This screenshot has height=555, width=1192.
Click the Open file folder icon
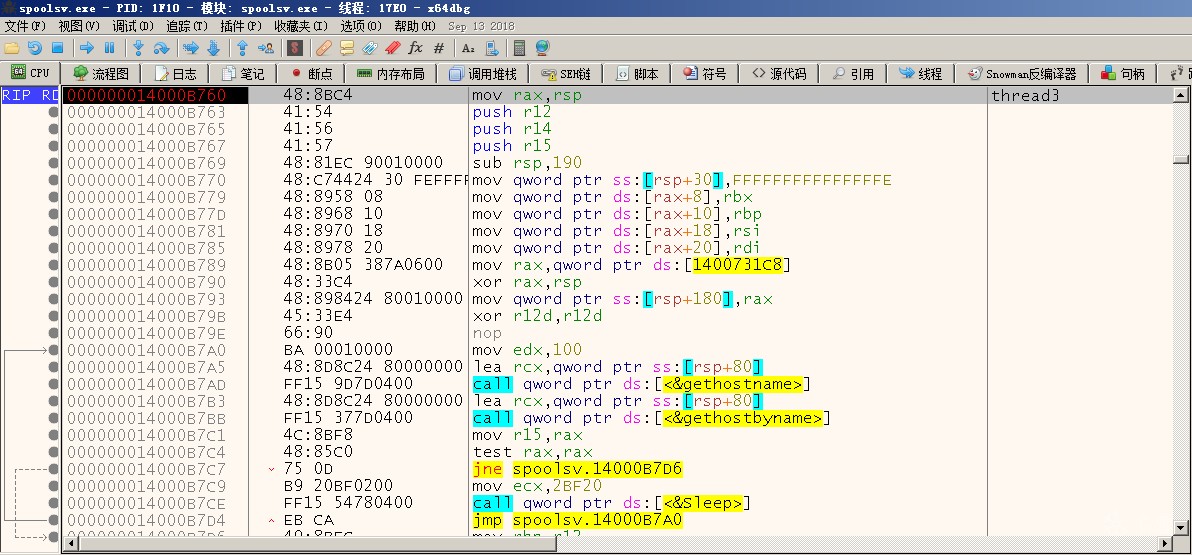[12, 48]
